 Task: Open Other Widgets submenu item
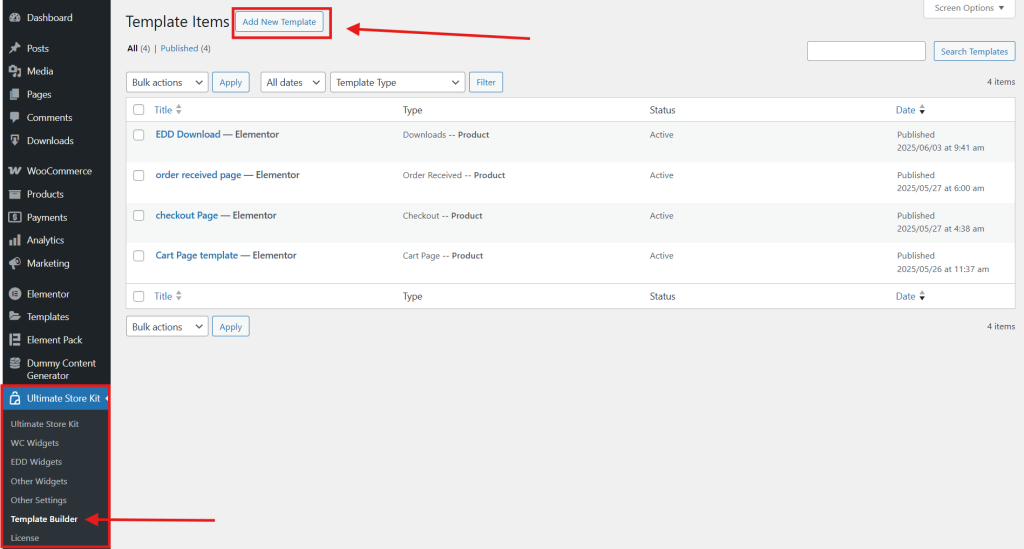coord(39,481)
